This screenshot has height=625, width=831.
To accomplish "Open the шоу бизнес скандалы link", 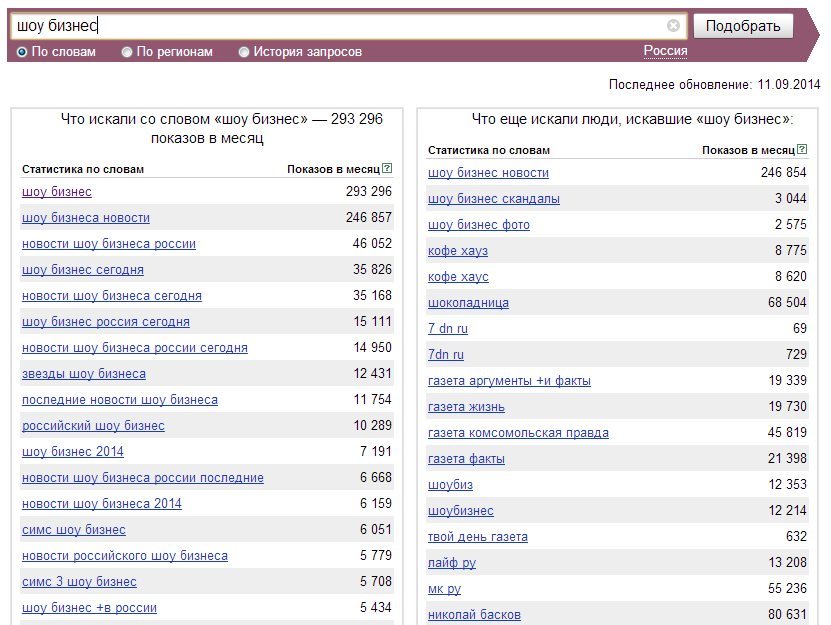I will pos(493,198).
